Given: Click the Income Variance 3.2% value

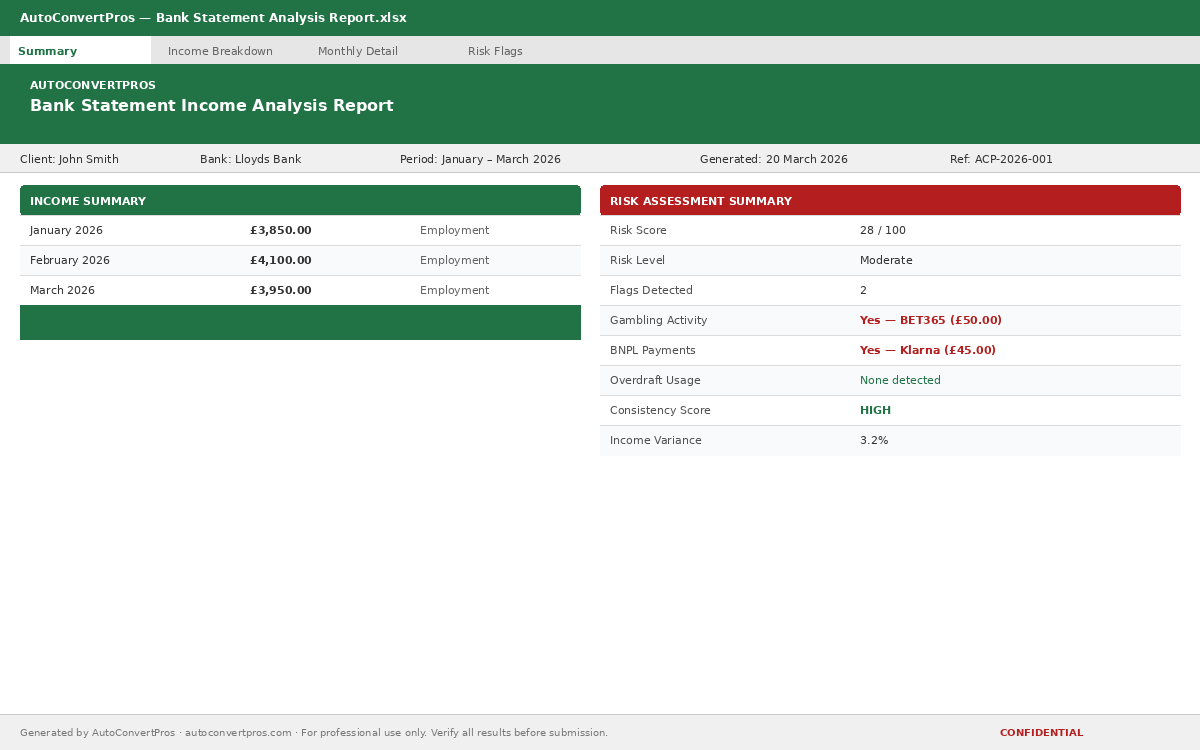Looking at the screenshot, I should pyautogui.click(x=874, y=441).
